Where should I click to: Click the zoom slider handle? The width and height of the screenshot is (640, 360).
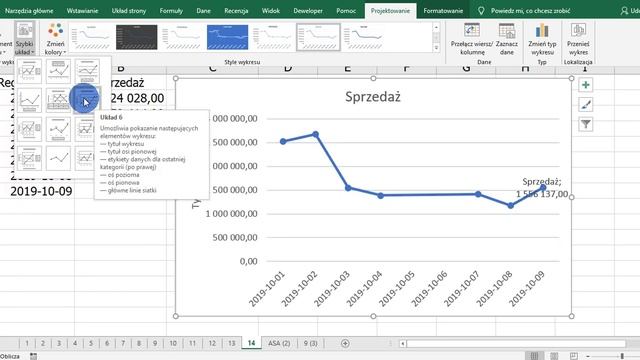(x=622, y=356)
